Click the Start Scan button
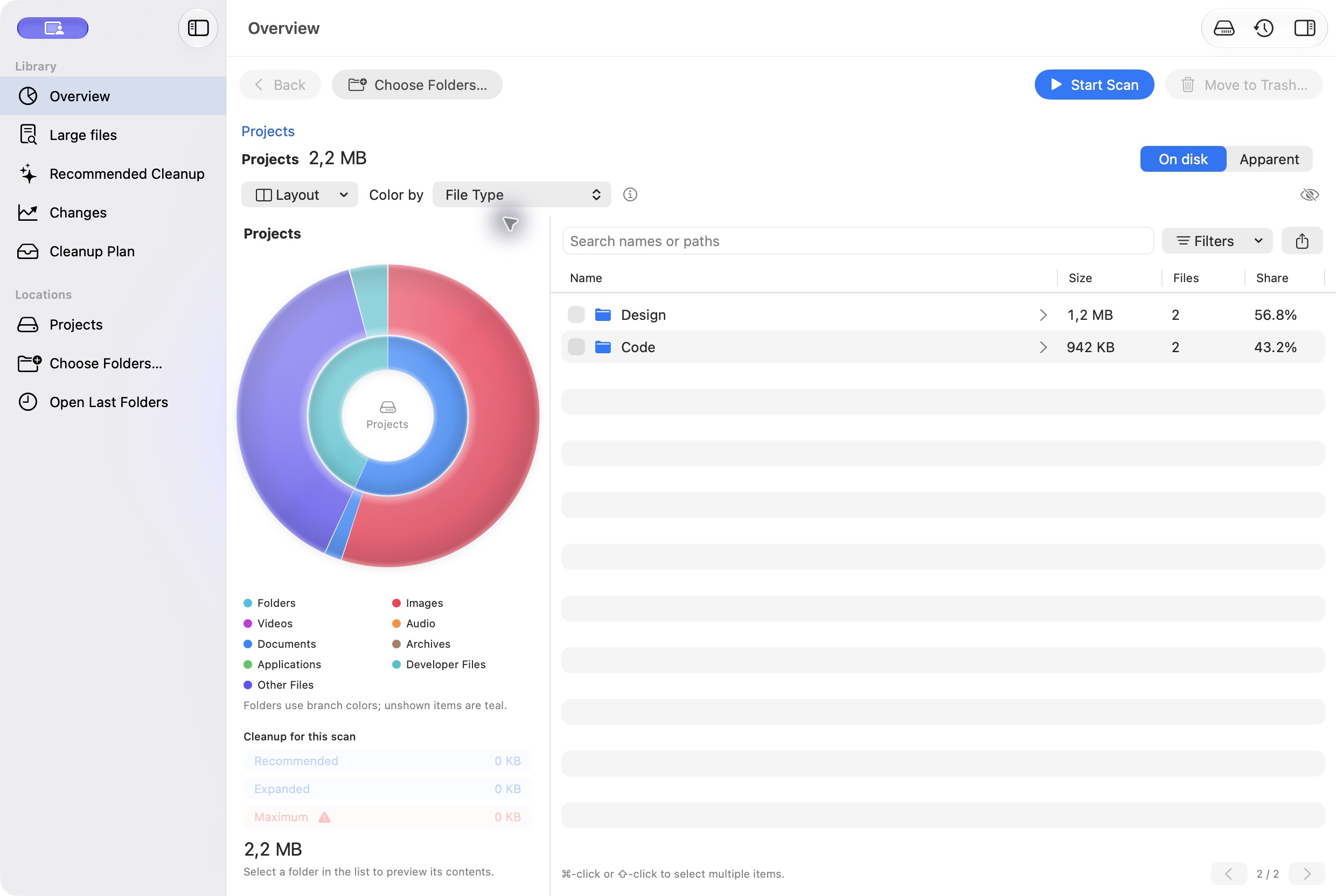 pos(1094,85)
